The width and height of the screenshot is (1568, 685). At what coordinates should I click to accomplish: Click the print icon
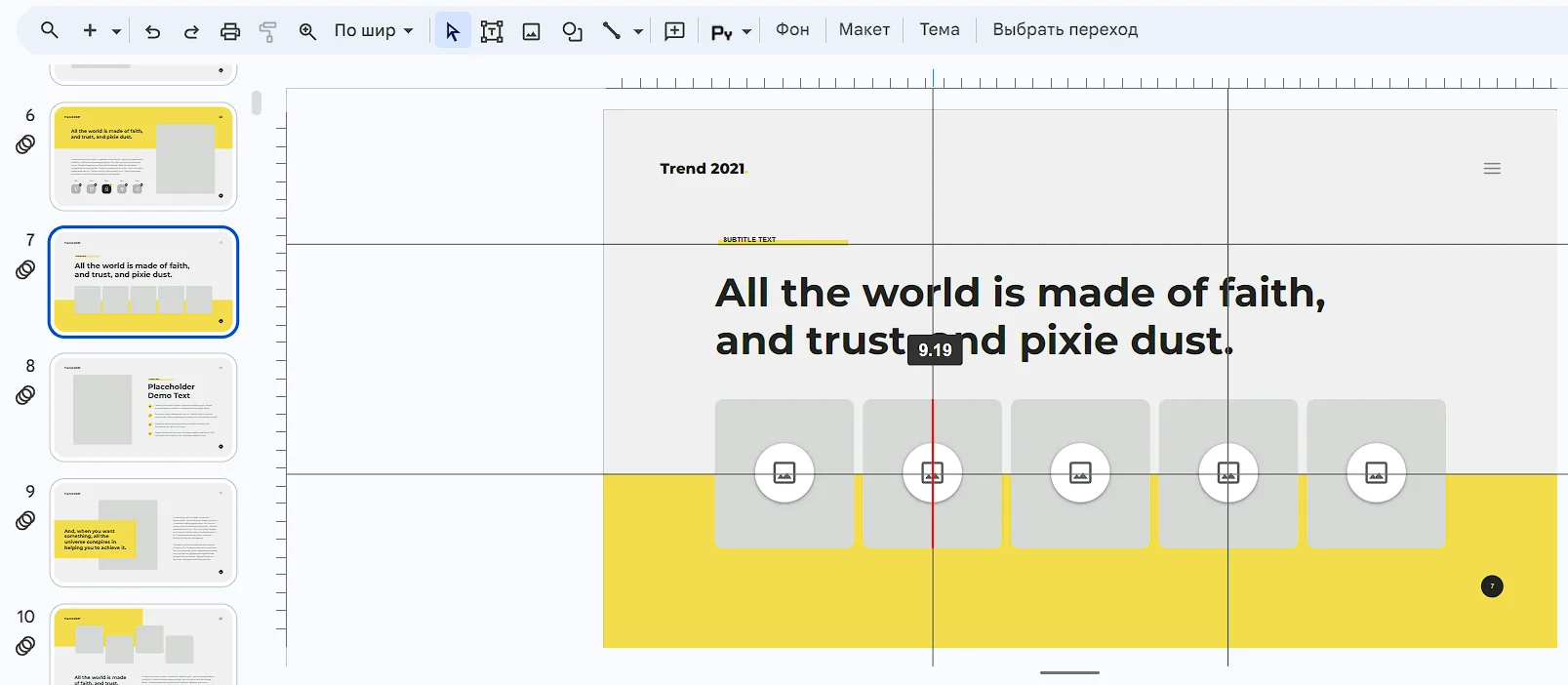[230, 31]
